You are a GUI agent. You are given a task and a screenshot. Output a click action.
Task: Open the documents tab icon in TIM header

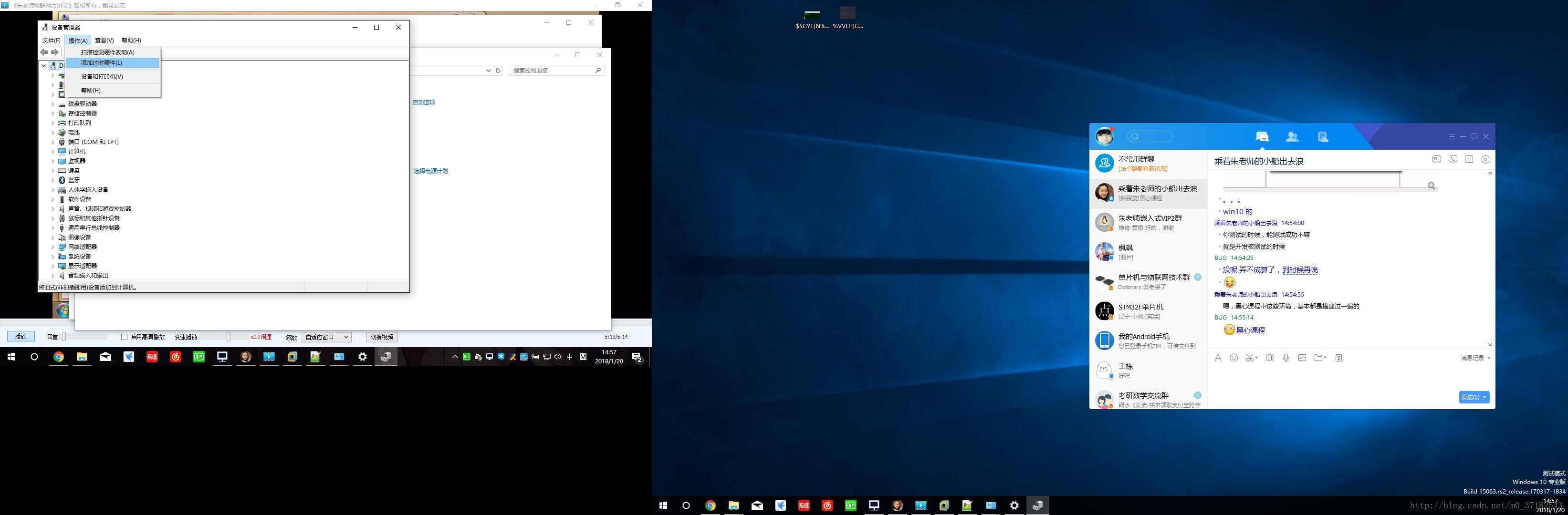1323,137
